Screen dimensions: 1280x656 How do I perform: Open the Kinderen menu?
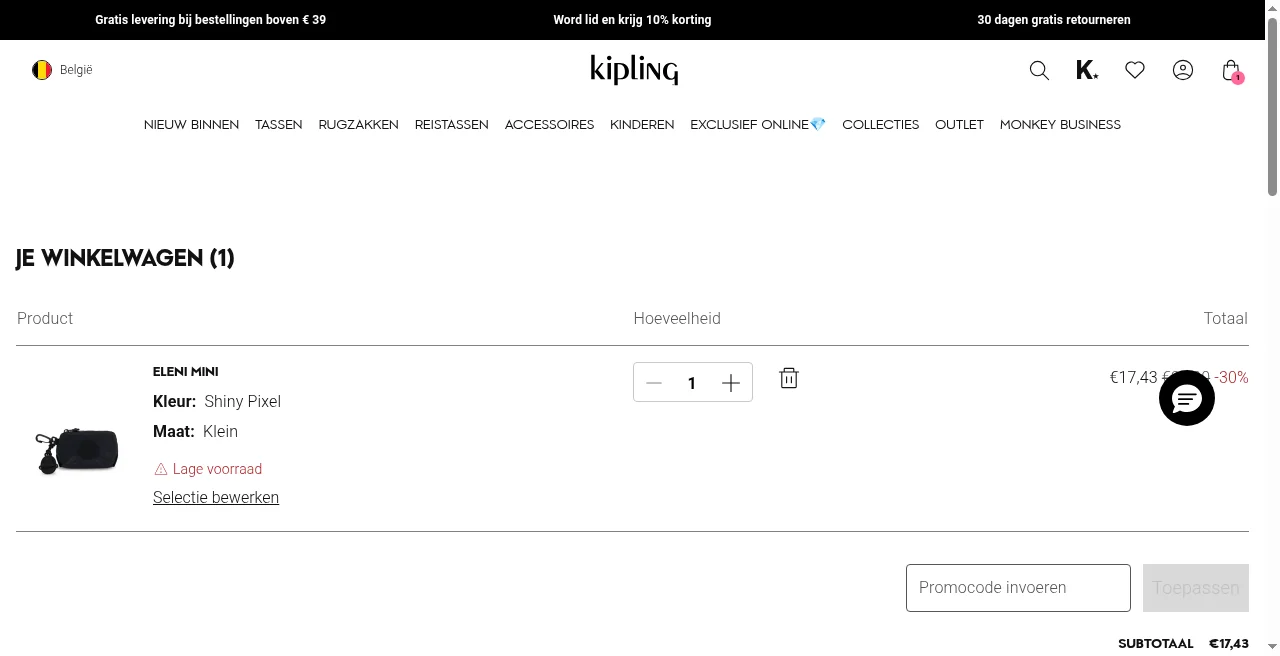click(x=642, y=125)
